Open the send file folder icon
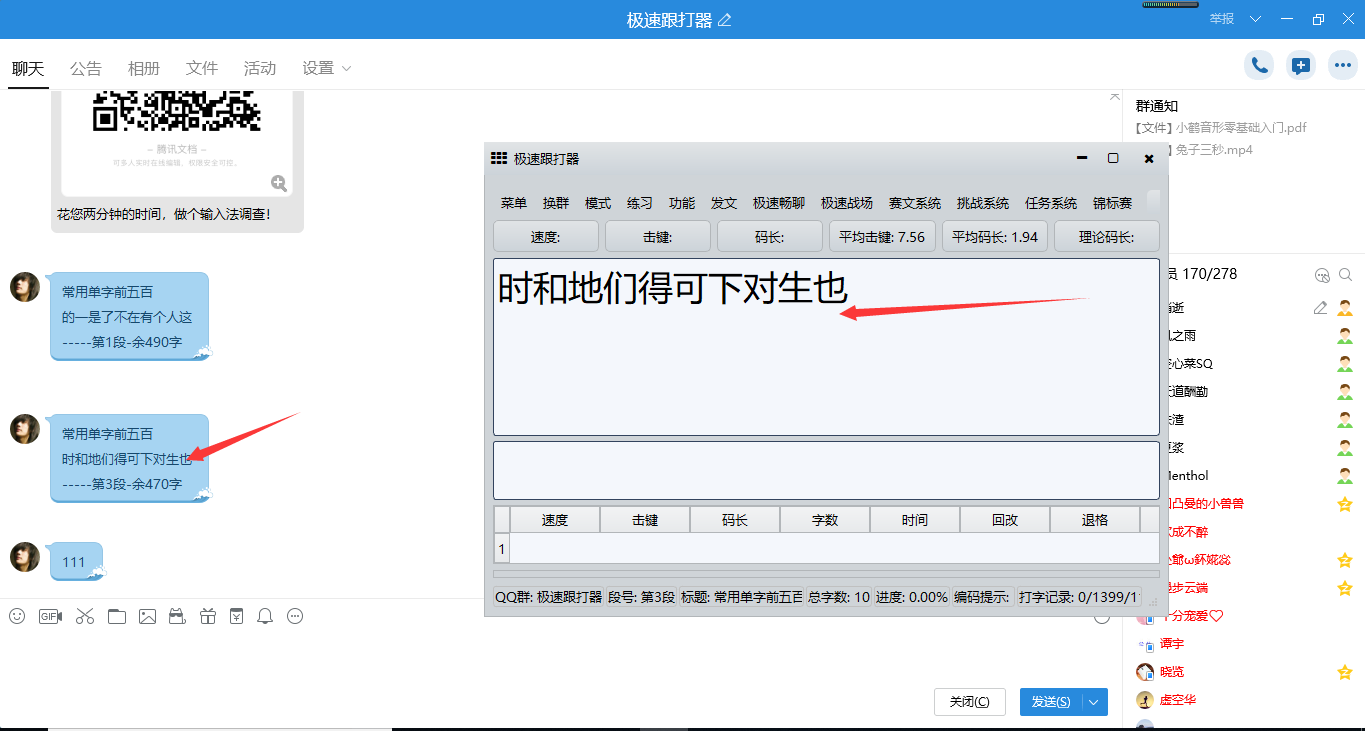This screenshot has height=731, width=1365. 117,616
